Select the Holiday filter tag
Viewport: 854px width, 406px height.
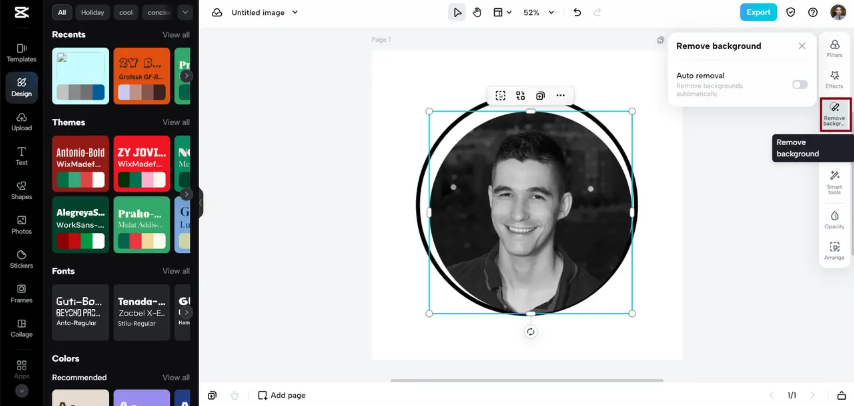(x=92, y=12)
